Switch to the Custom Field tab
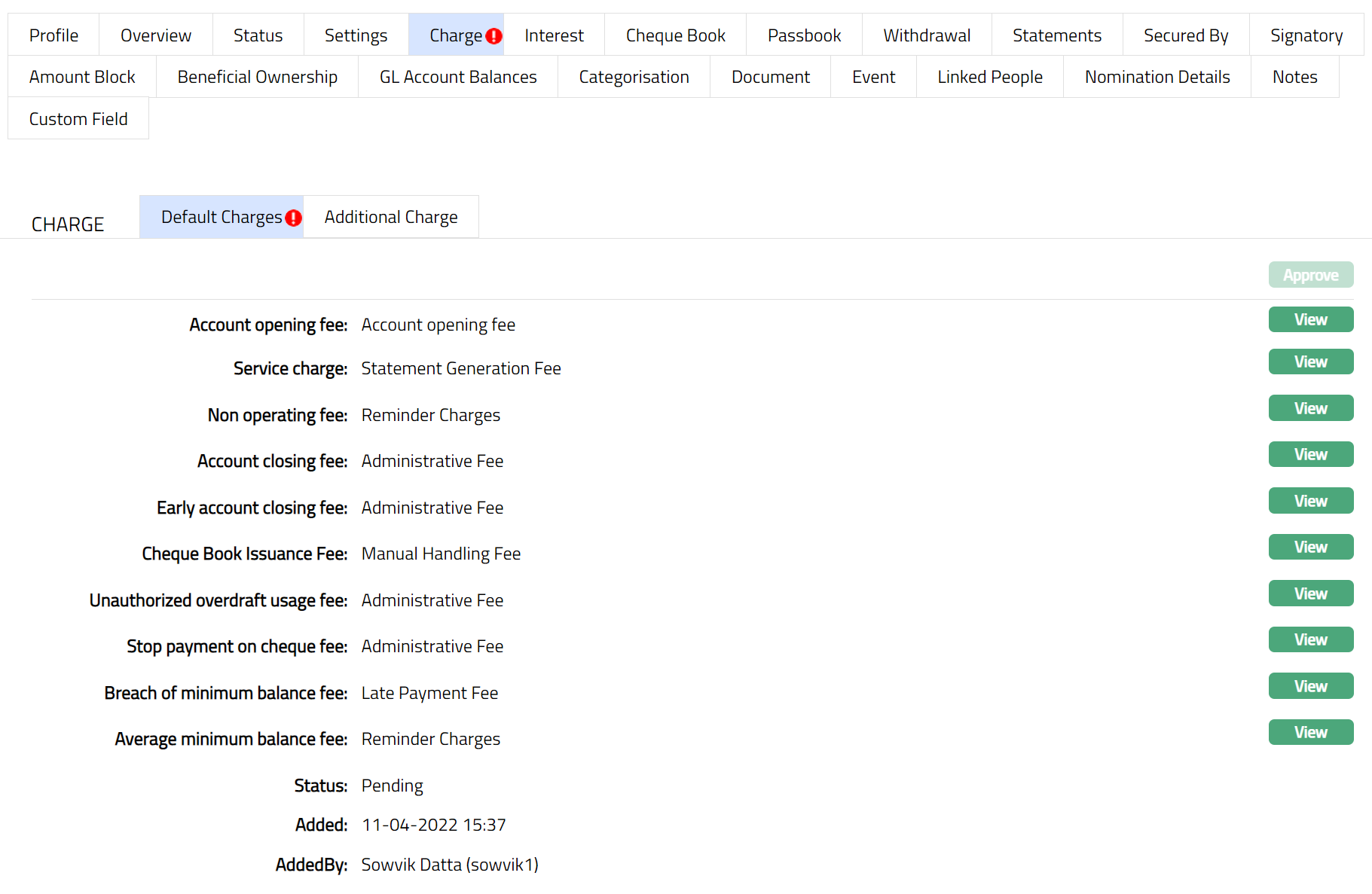The width and height of the screenshot is (1372, 894). click(x=78, y=119)
